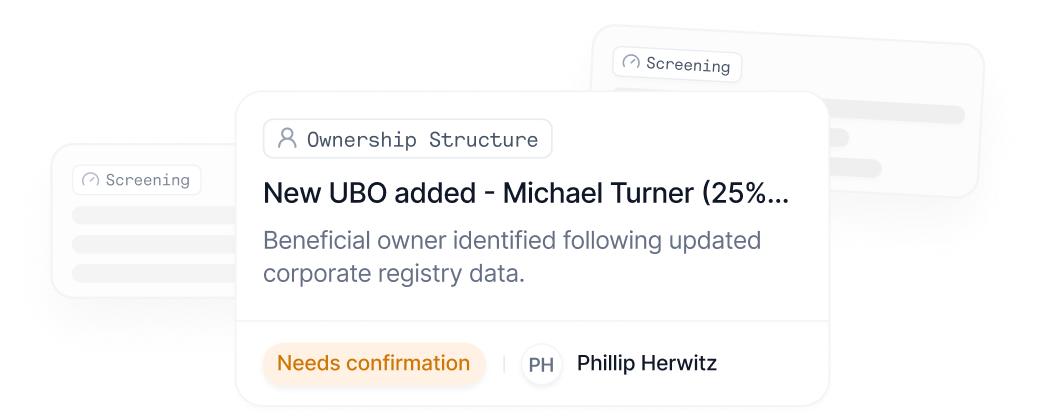This screenshot has height=418, width=1037.
Task: Click gauge icon on left Screening card
Action: (90, 180)
